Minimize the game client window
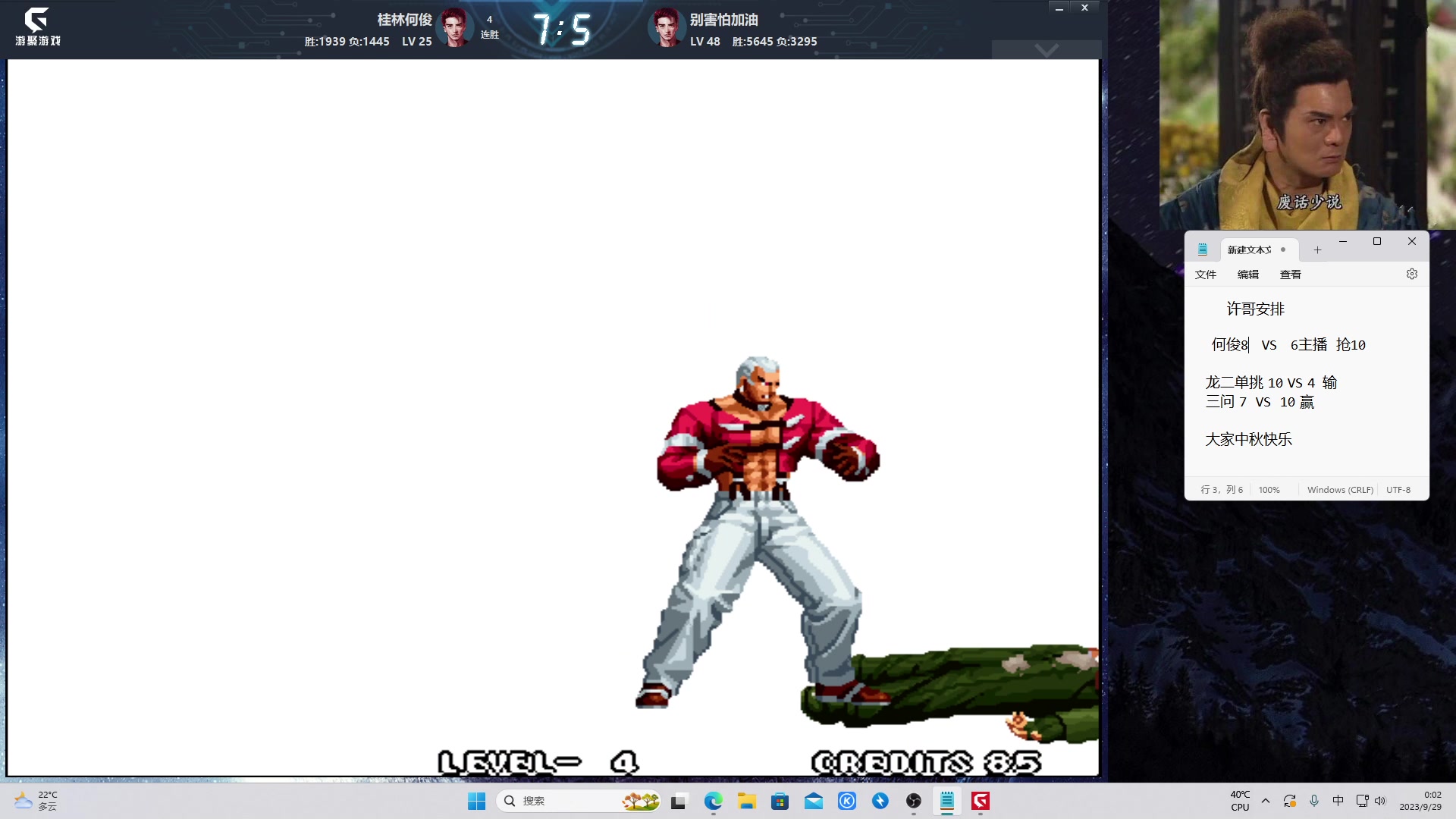 pyautogui.click(x=1059, y=8)
